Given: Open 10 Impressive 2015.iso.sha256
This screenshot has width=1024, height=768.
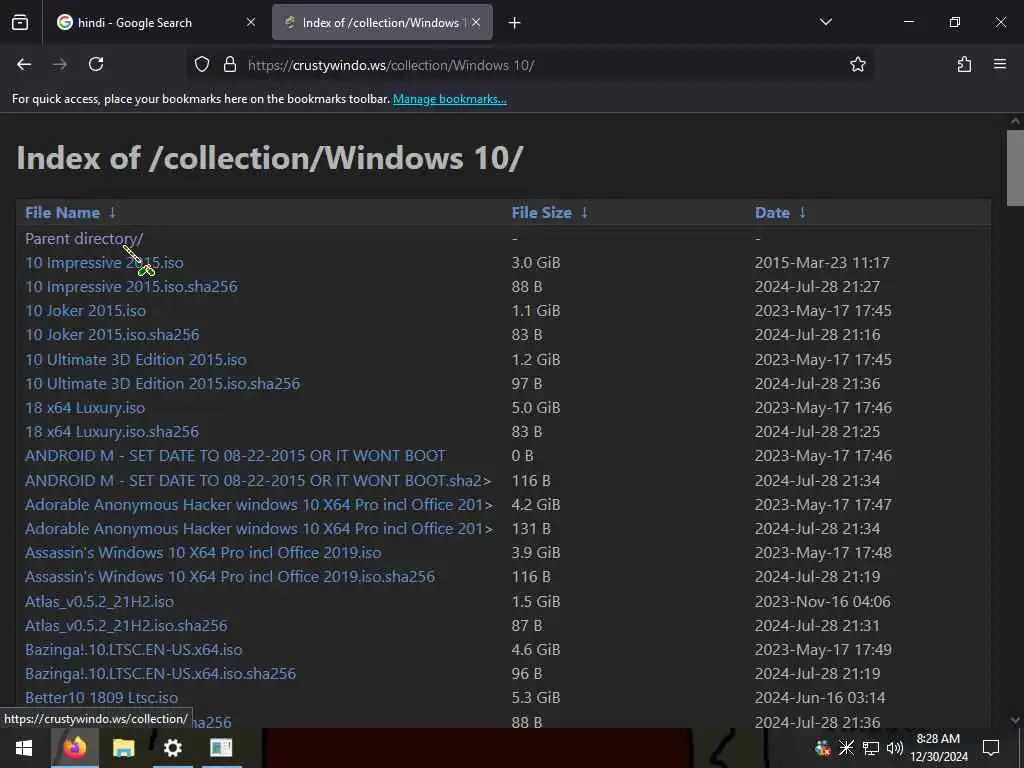Looking at the screenshot, I should [x=131, y=287].
